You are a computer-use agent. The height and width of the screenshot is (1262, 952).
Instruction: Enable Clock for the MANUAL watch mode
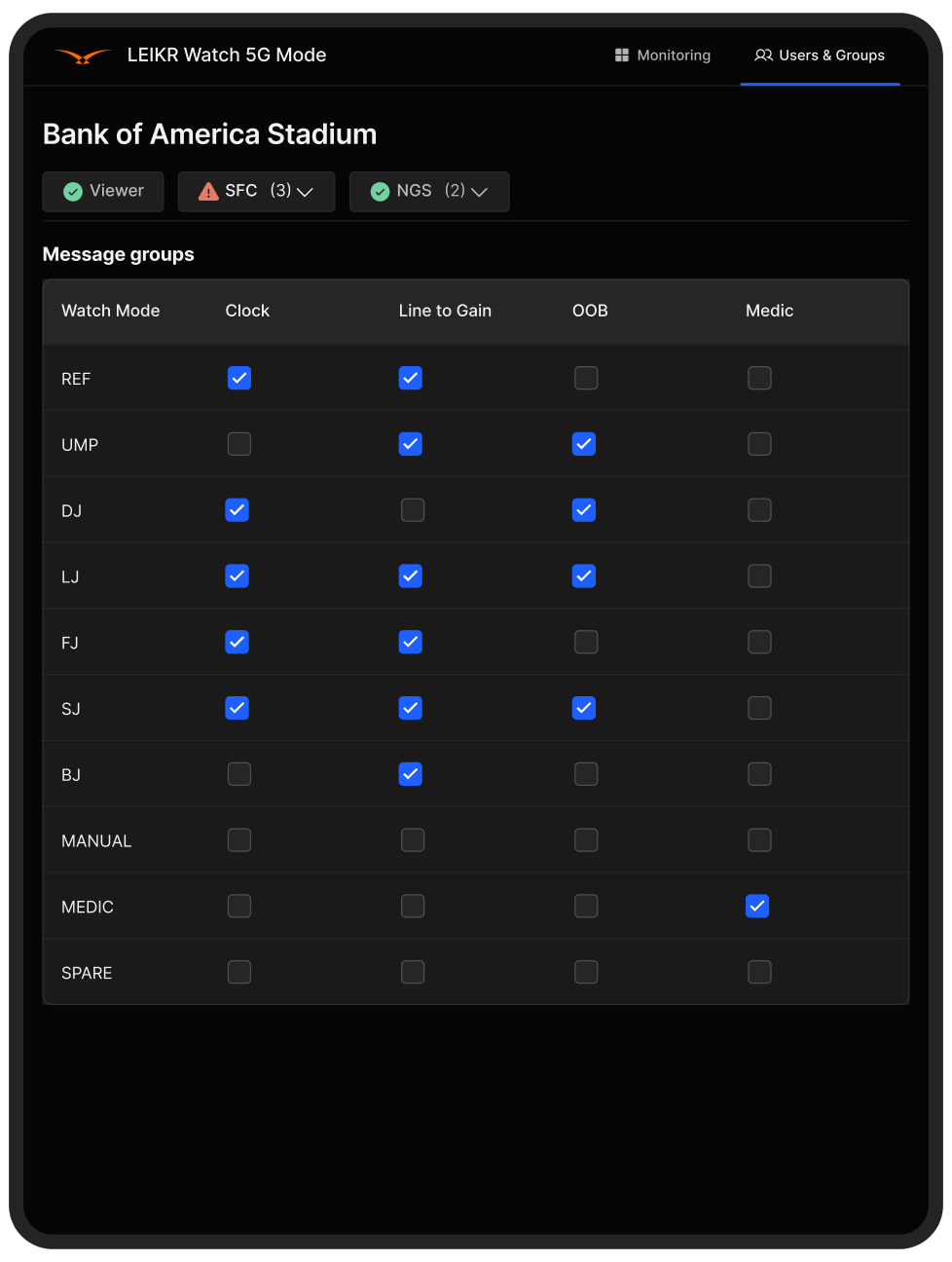click(x=238, y=839)
